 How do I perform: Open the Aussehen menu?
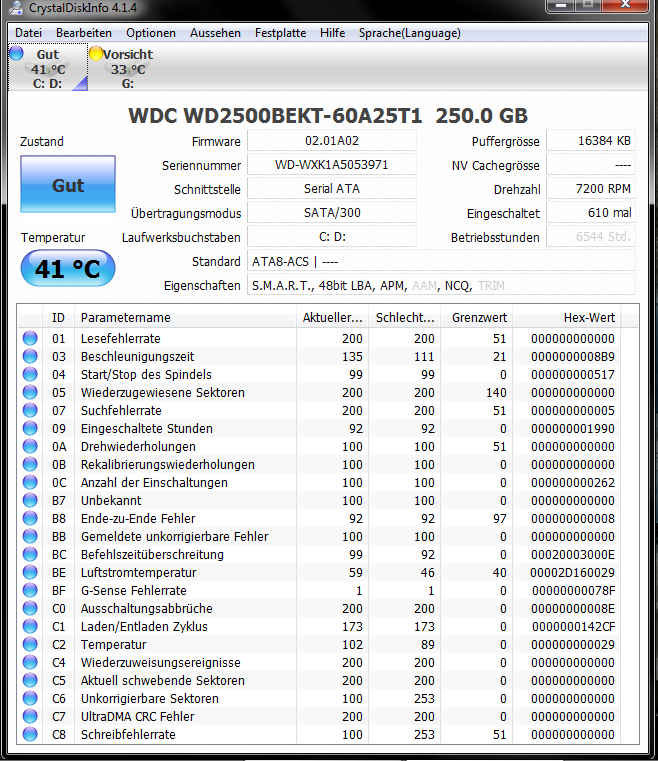(215, 33)
